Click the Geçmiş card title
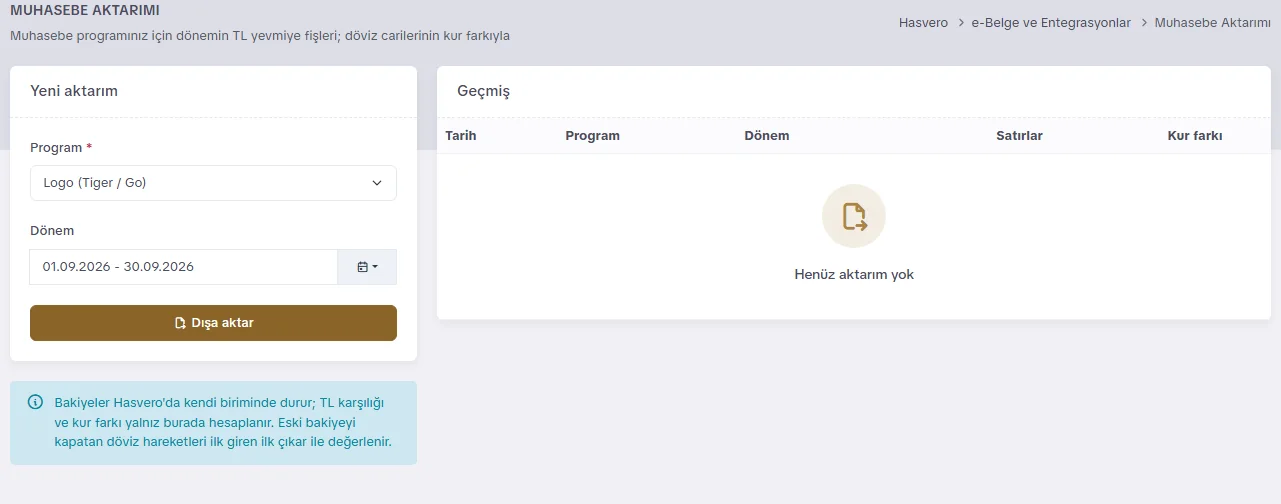The image size is (1281, 504). click(483, 91)
